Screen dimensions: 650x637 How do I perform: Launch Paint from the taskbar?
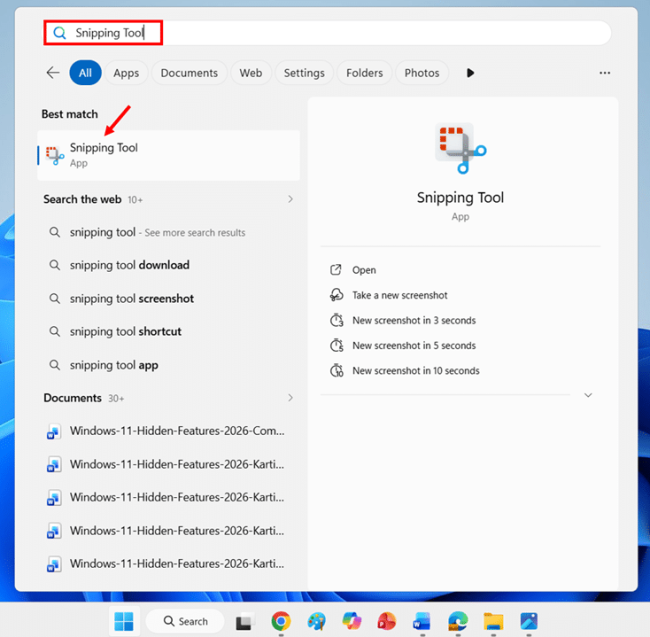point(317,621)
